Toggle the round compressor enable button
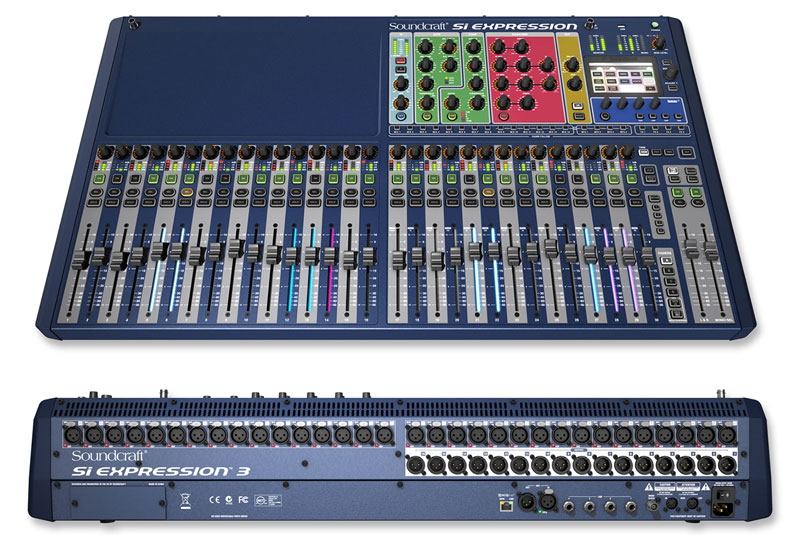 tap(452, 116)
